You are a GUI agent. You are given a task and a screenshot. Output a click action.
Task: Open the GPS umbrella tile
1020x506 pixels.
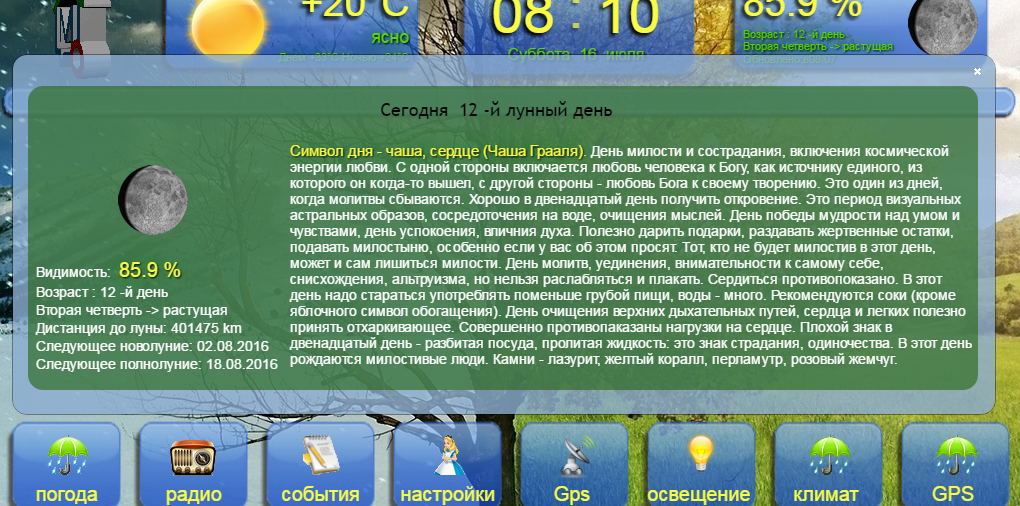tap(955, 464)
